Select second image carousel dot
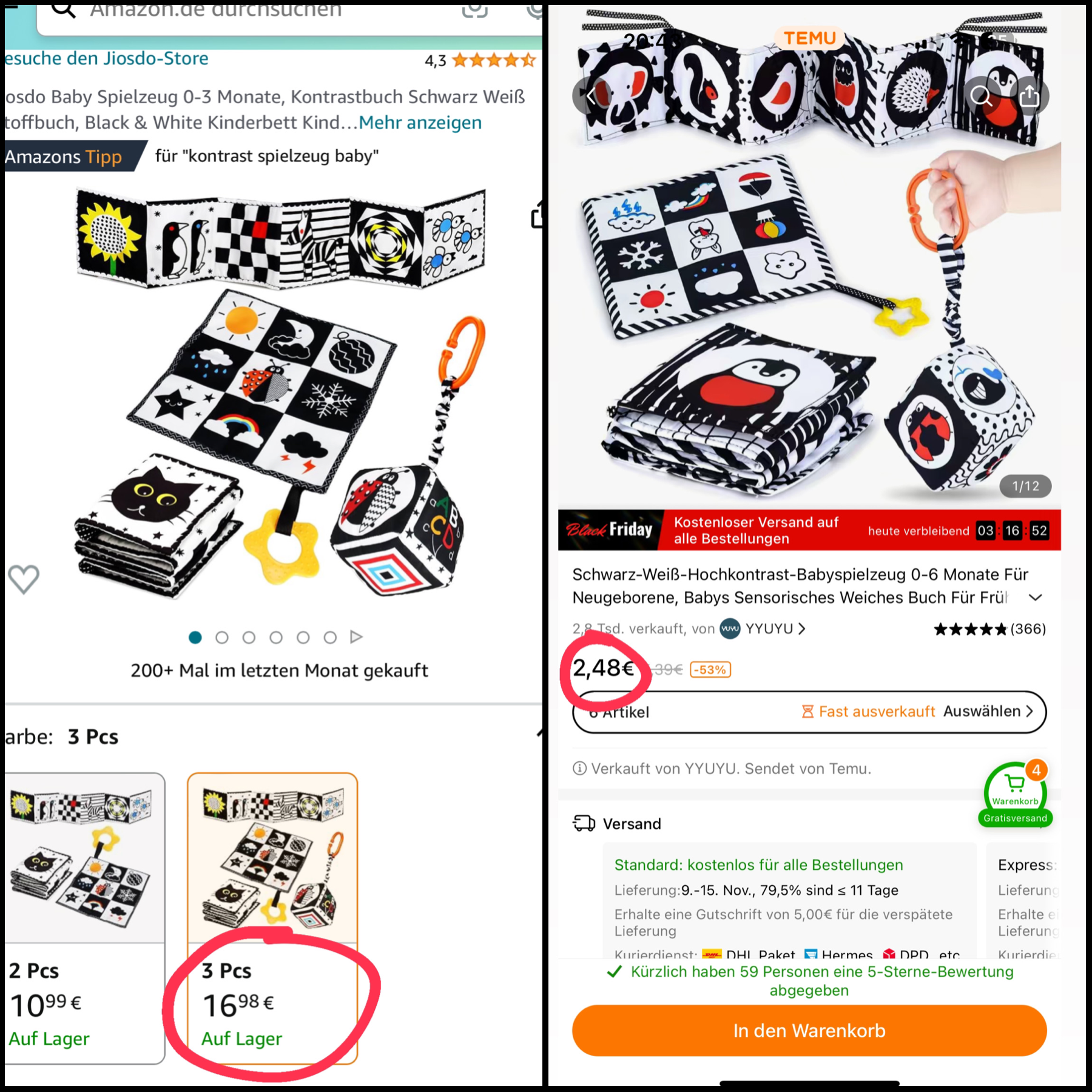The width and height of the screenshot is (1092, 1092). point(222,637)
